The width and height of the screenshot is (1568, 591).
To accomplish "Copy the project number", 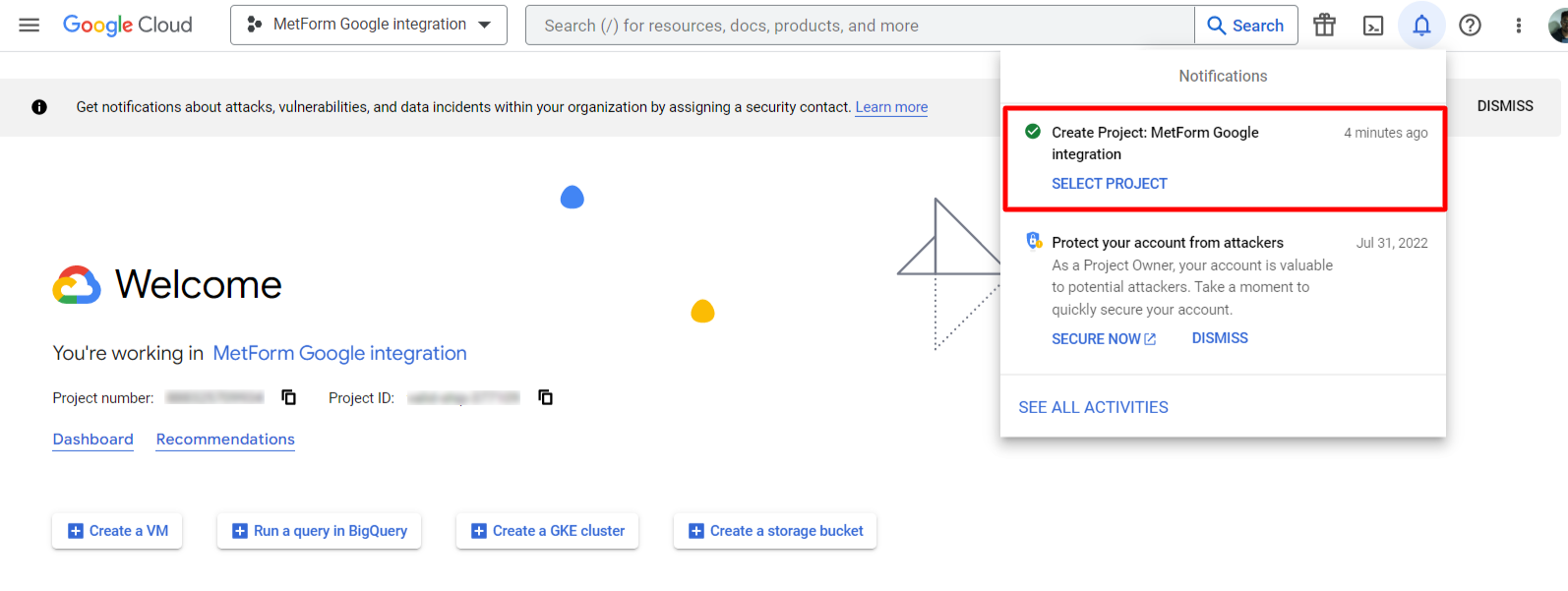I will 288,397.
